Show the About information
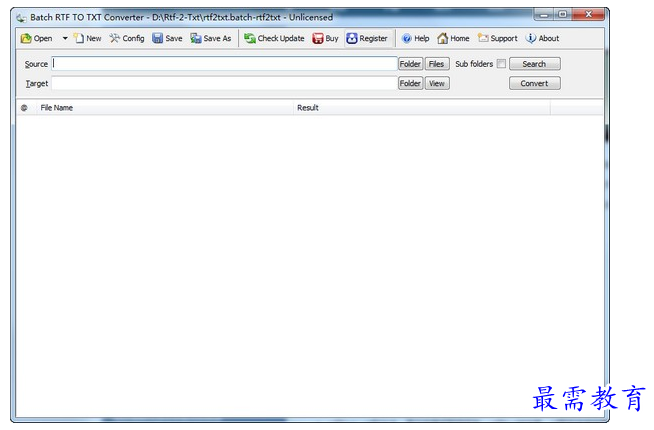 tap(542, 38)
